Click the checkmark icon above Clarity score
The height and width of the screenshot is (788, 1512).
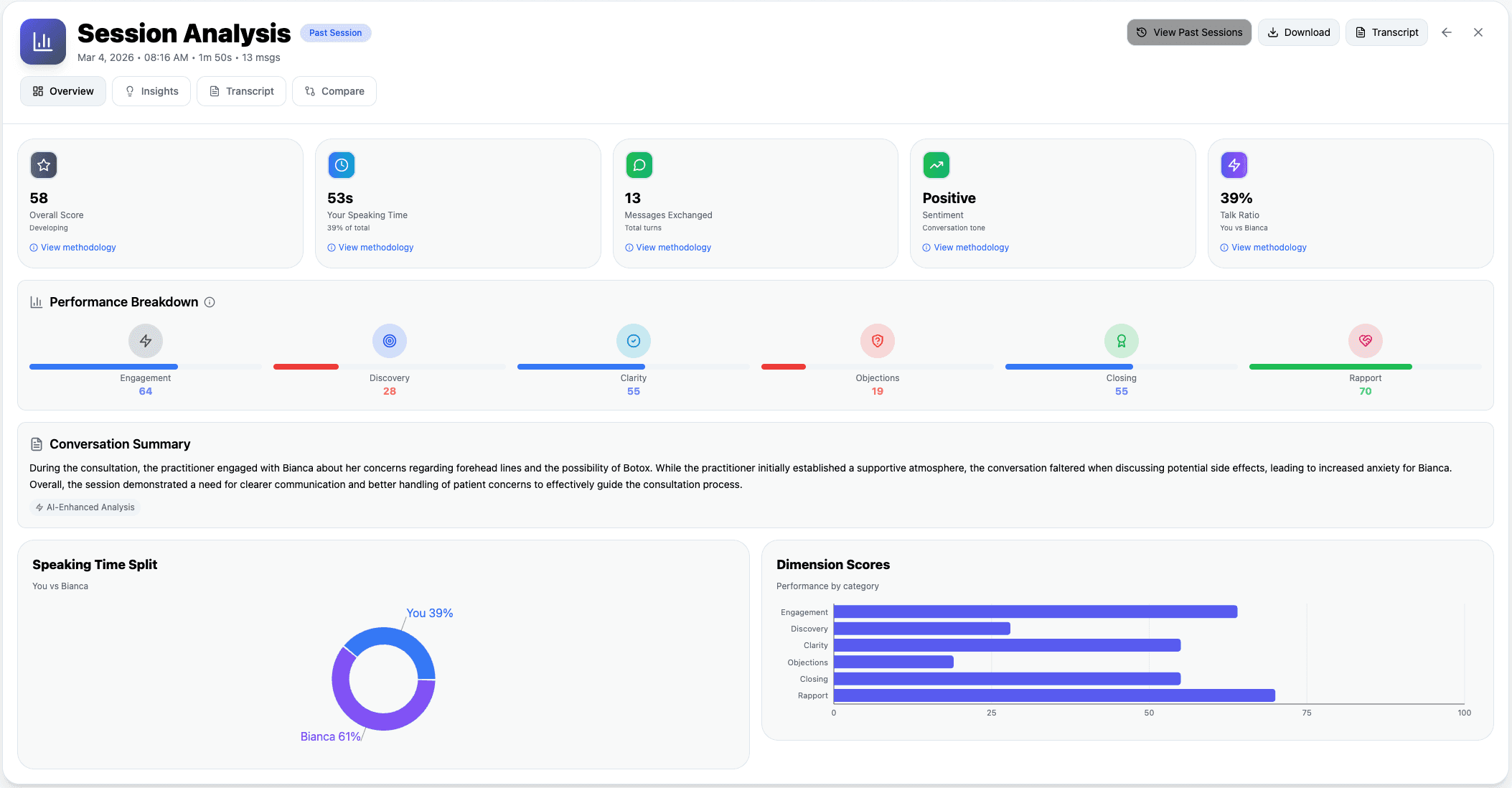pos(633,341)
